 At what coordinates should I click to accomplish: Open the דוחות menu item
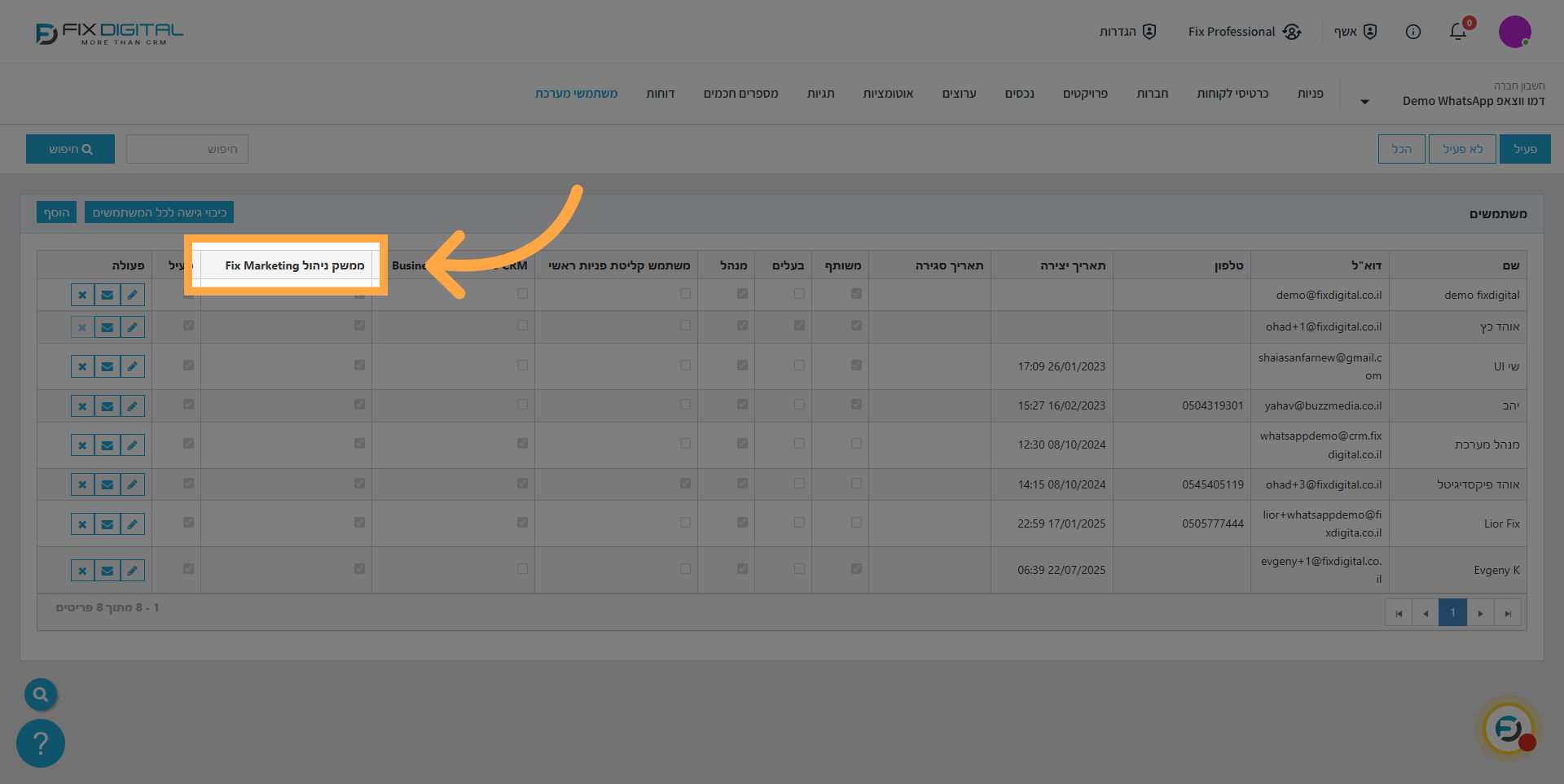(660, 94)
